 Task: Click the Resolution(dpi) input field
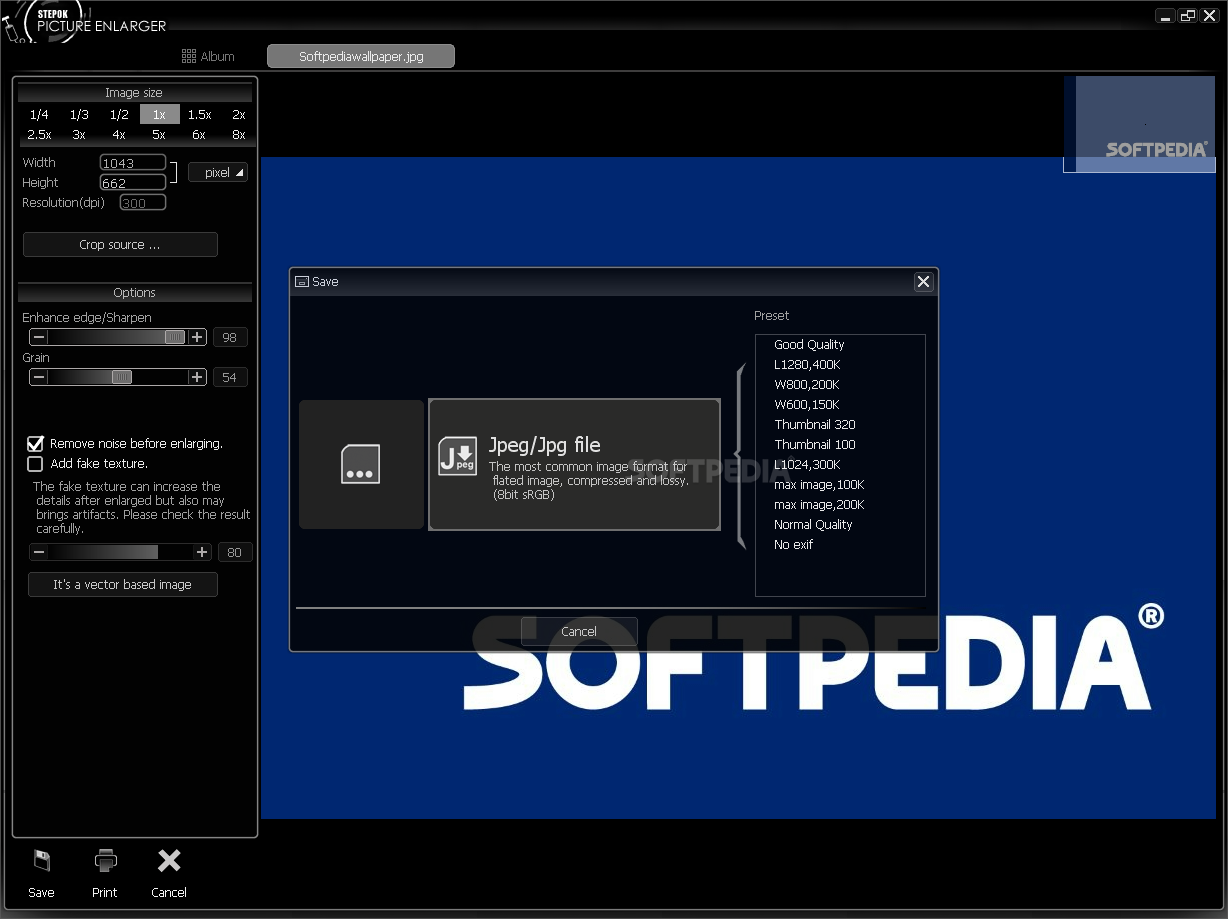(x=143, y=203)
